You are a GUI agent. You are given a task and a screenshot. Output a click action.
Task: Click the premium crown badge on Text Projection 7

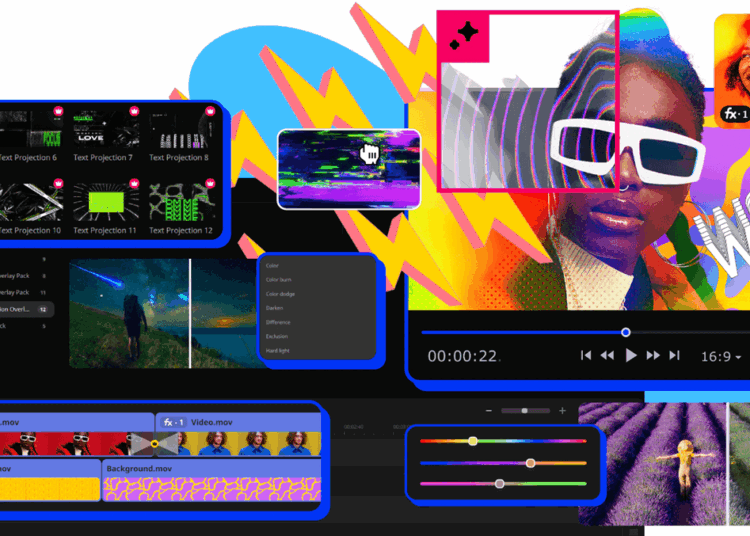pos(134,111)
